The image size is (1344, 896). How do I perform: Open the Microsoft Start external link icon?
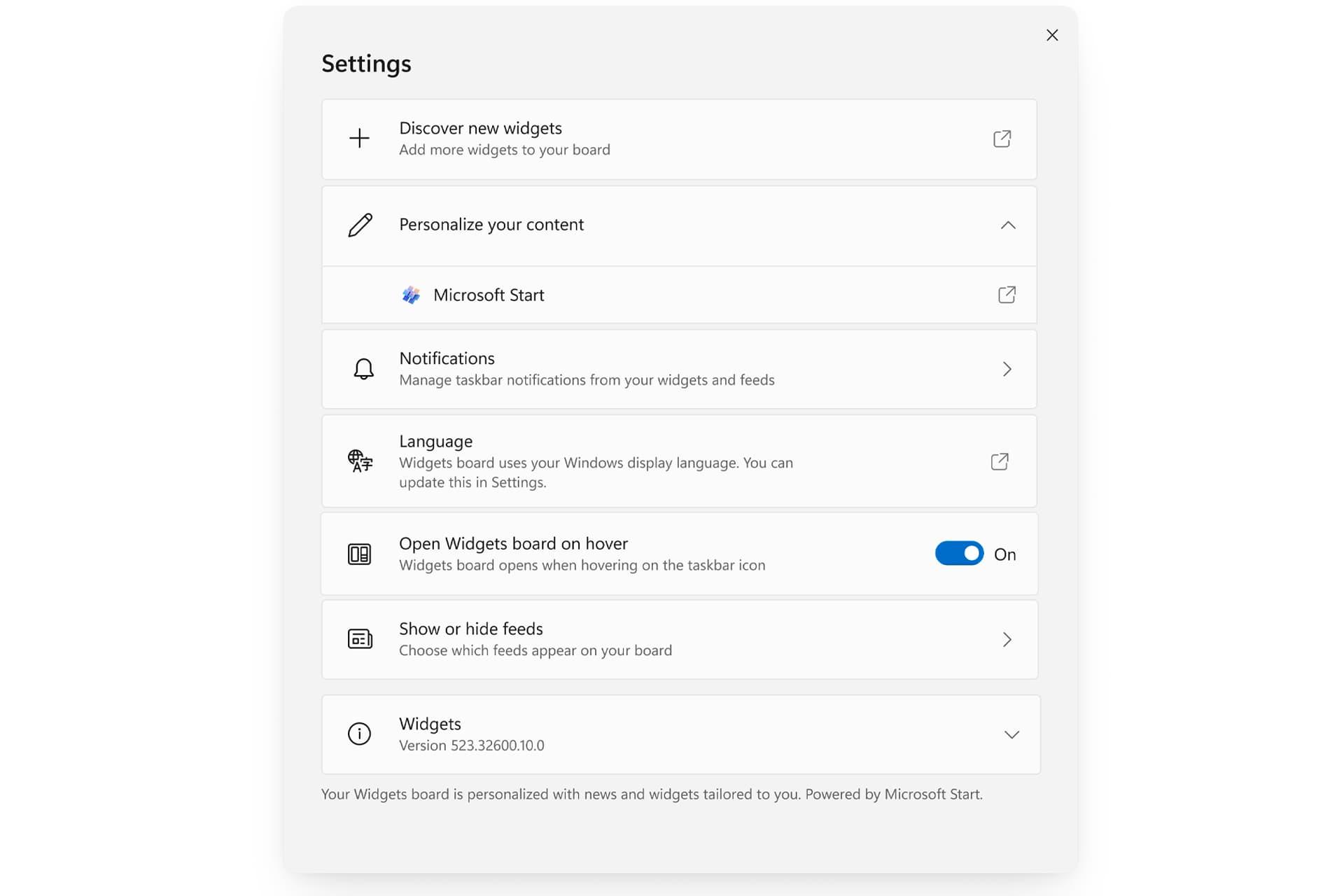(1007, 295)
